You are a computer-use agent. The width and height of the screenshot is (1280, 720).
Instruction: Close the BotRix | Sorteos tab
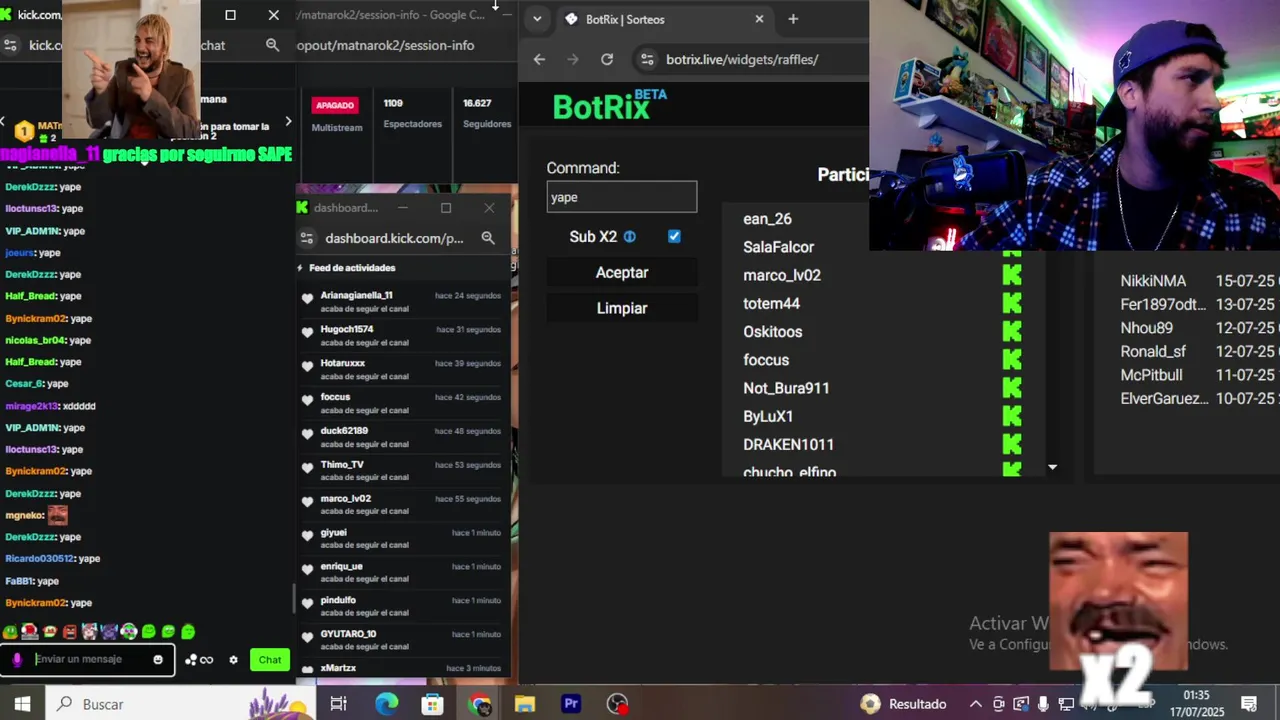click(x=759, y=19)
